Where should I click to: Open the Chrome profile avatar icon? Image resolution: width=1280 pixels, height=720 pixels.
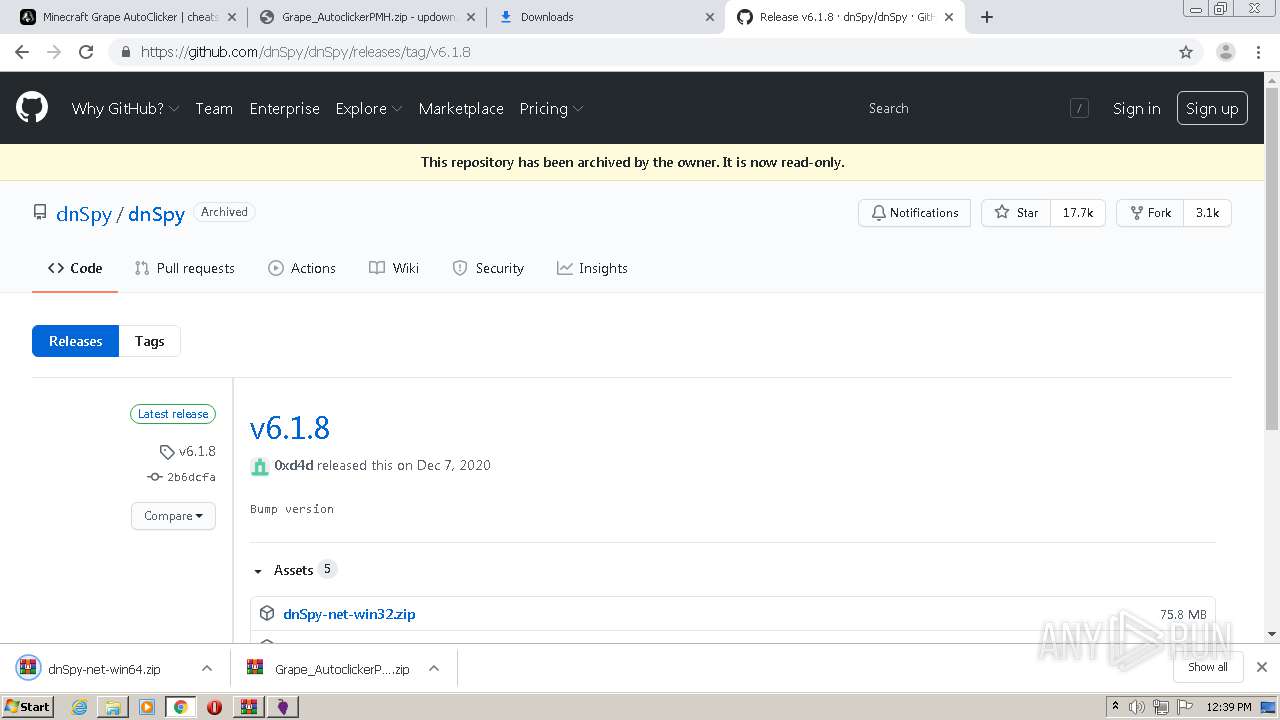(1225, 52)
